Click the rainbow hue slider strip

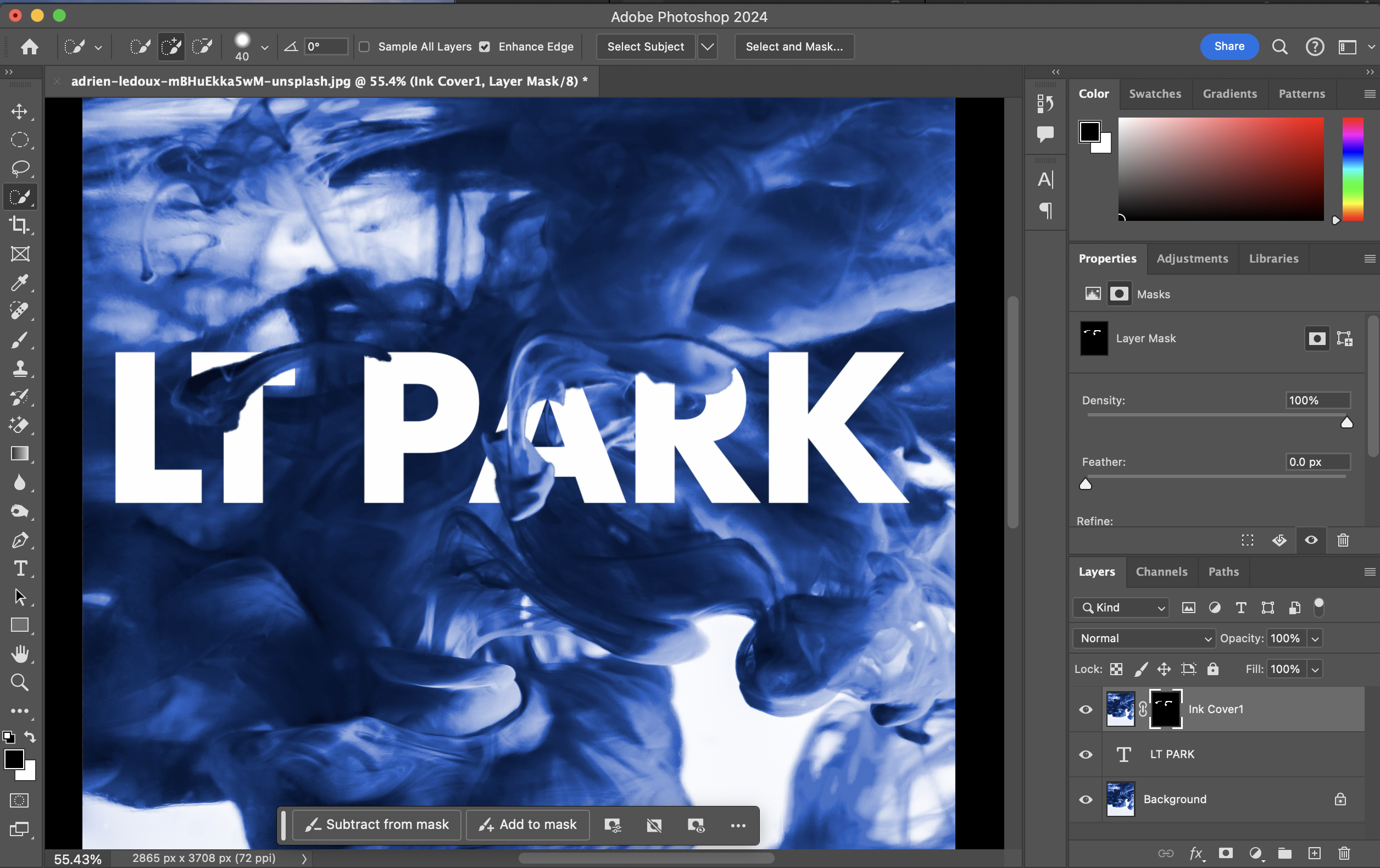pyautogui.click(x=1353, y=169)
